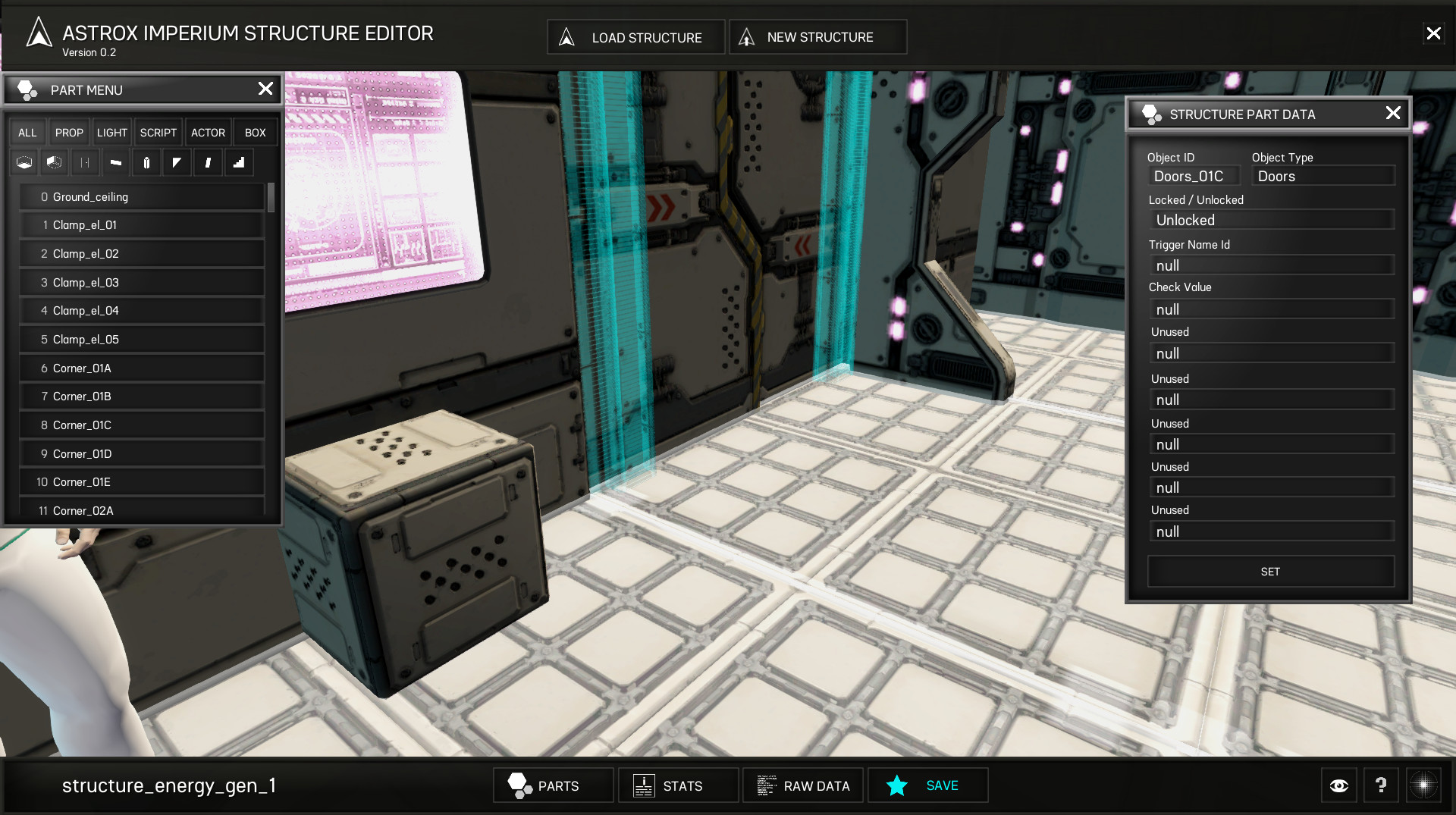The width and height of the screenshot is (1456, 815).
Task: Click LOAD STRUCTURE at the top
Action: pyautogui.click(x=635, y=36)
